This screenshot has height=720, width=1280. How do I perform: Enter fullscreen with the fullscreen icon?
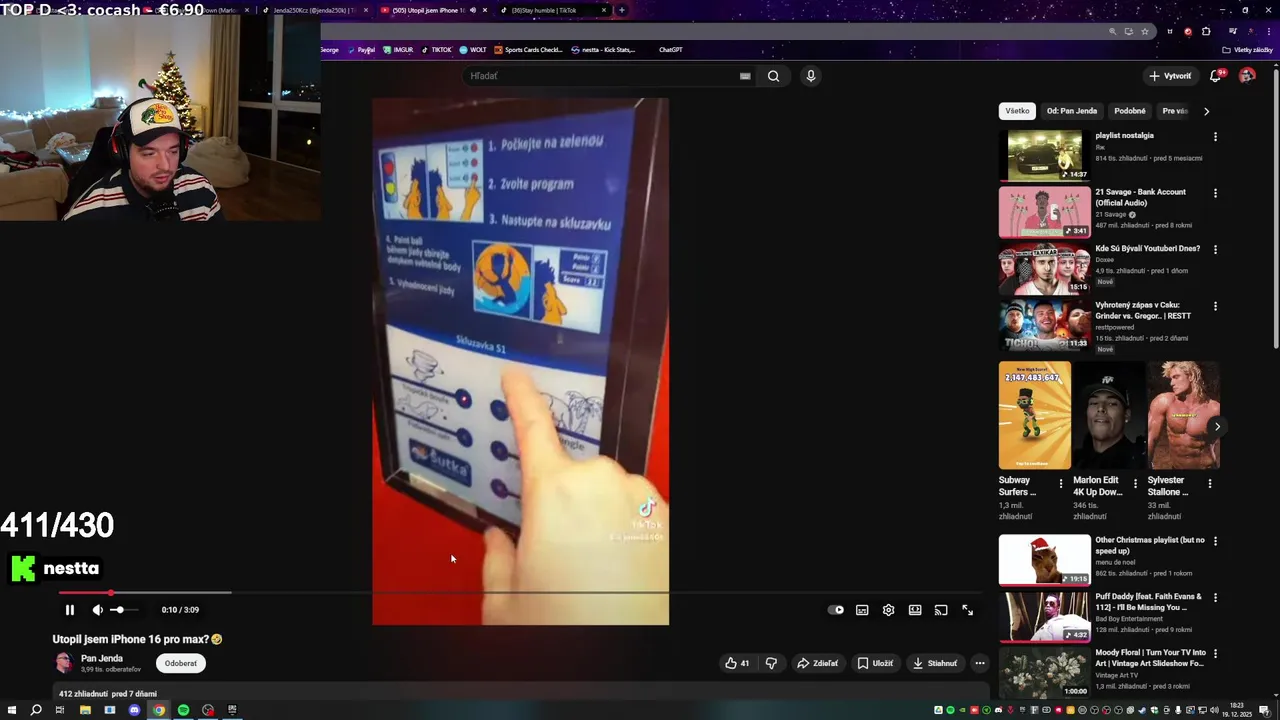click(x=967, y=610)
